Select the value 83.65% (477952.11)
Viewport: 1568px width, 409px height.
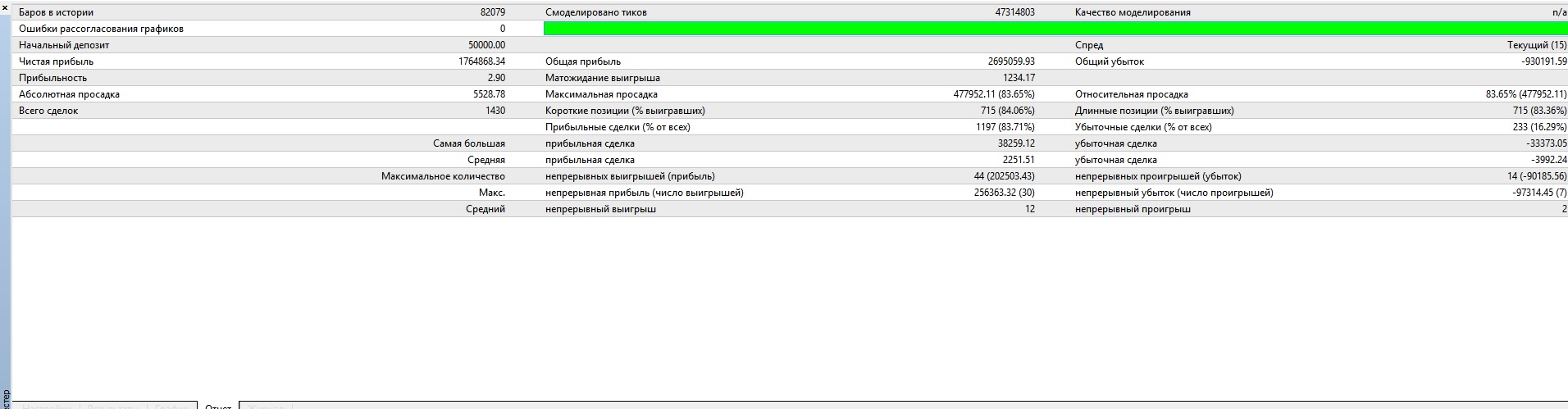(1526, 94)
